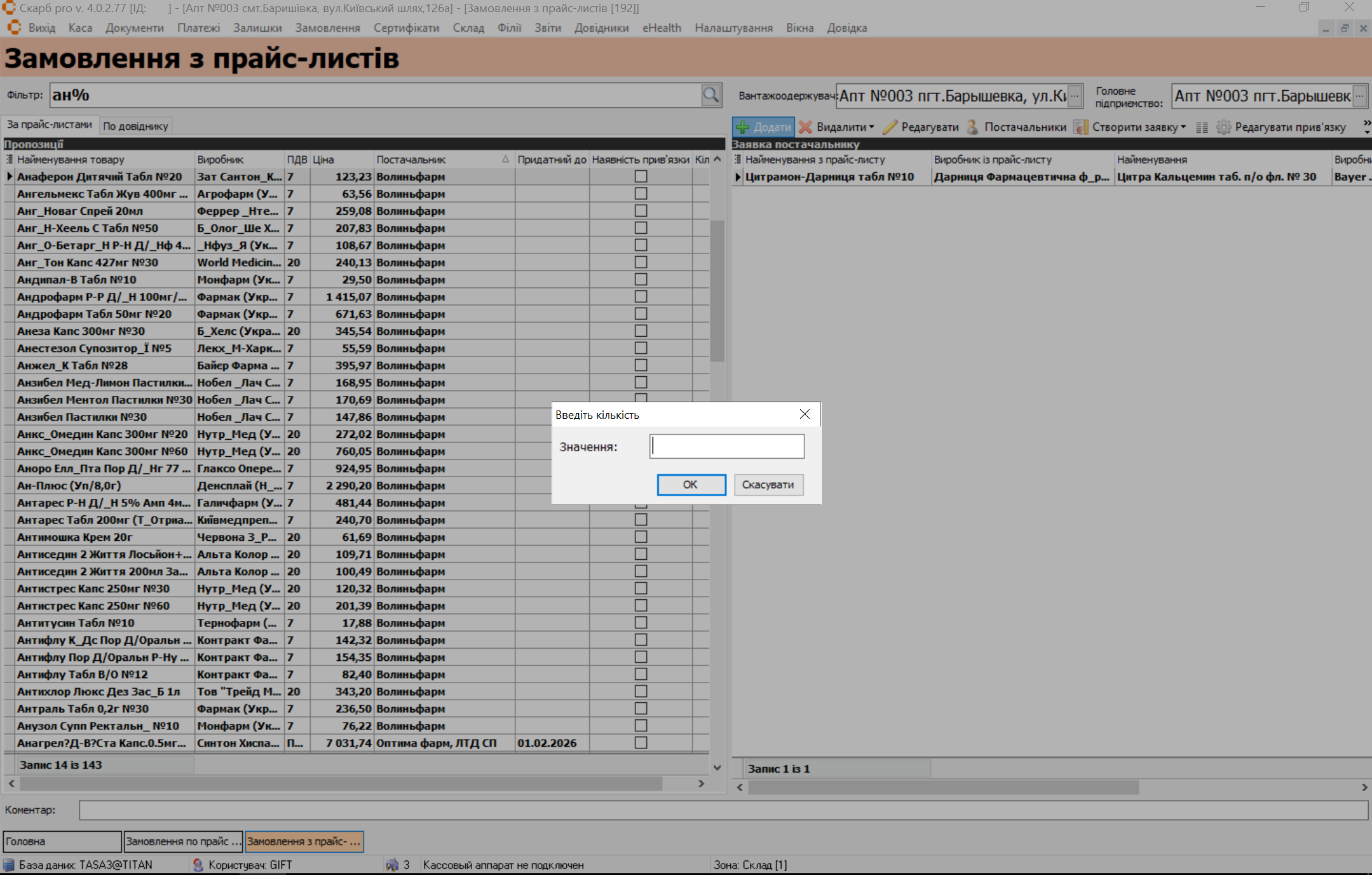Click the column layout icon beside Створити заявку
The height and width of the screenshot is (875, 1372).
(x=1202, y=127)
